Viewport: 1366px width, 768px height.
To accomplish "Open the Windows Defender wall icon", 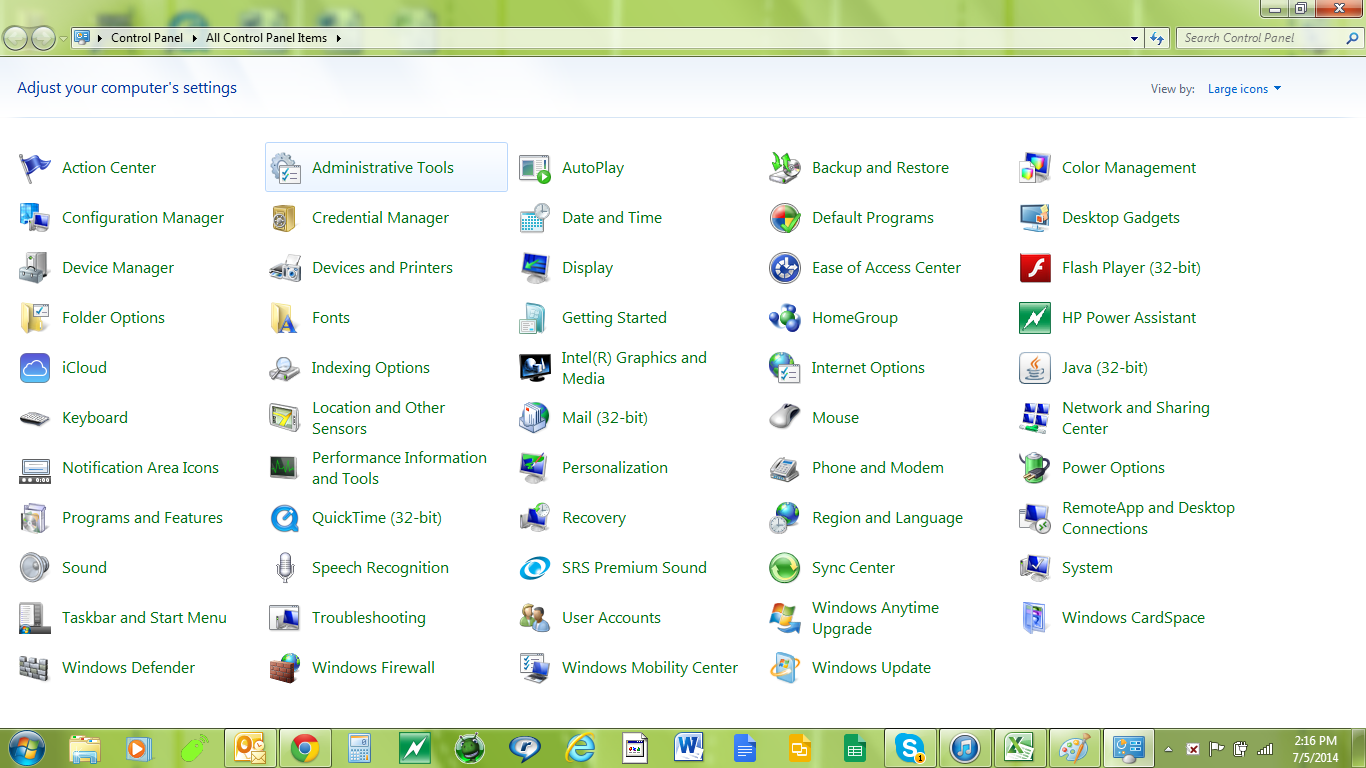I will pyautogui.click(x=35, y=668).
